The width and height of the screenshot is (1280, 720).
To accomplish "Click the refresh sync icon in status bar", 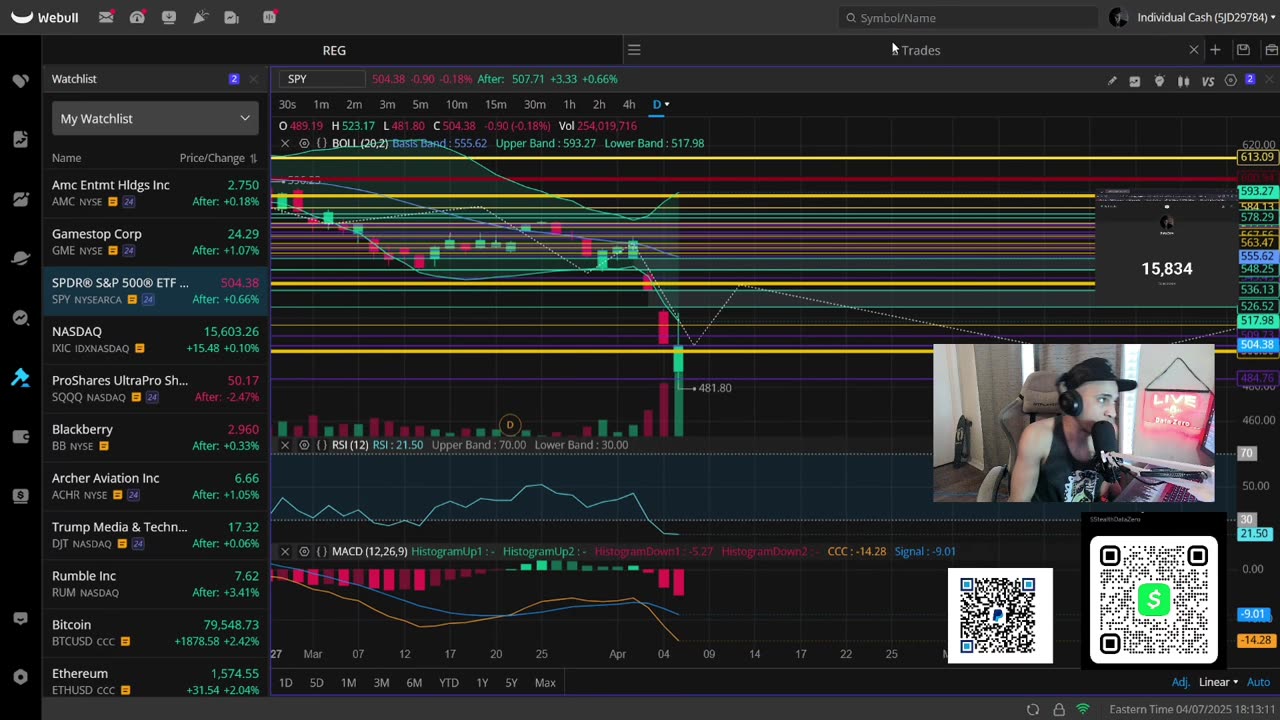I will 1033,709.
